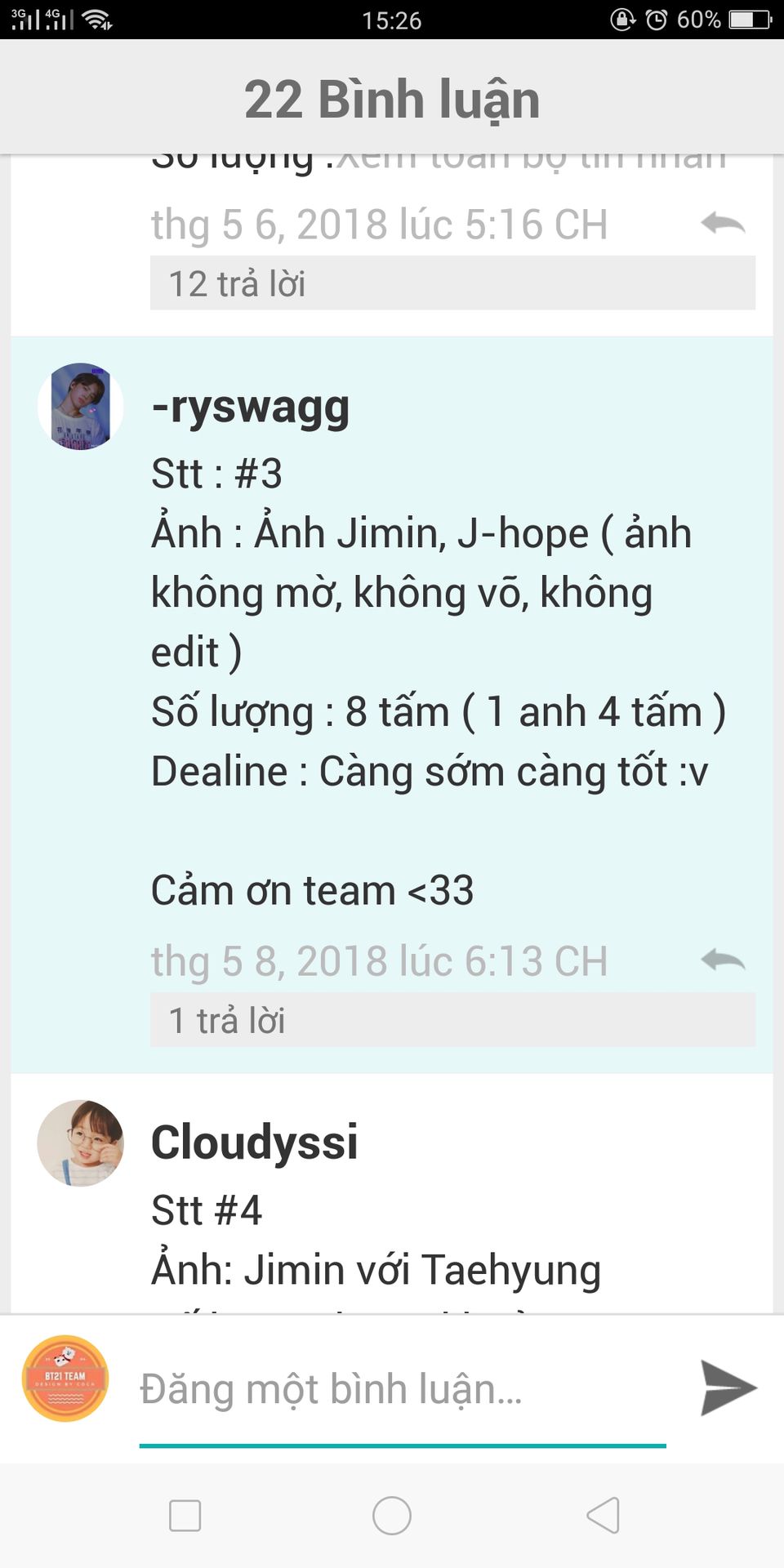Image resolution: width=784 pixels, height=1568 pixels.
Task: Expand the 12 trả lời replies
Action: tap(452, 283)
